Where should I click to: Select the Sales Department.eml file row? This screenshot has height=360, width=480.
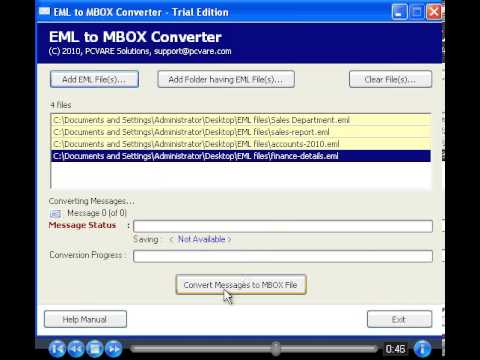(x=241, y=120)
